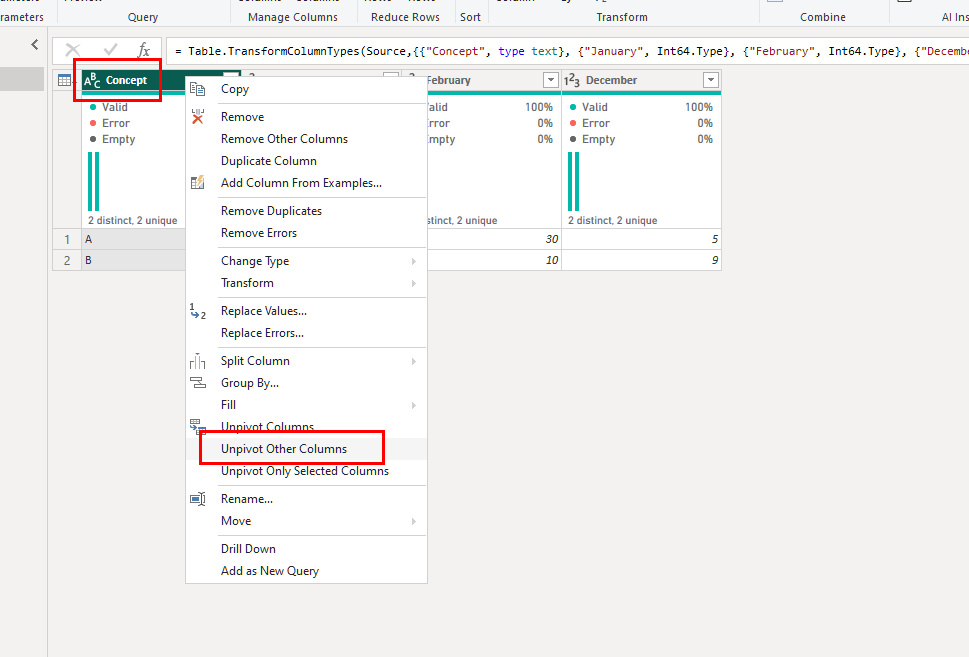969x657 pixels.
Task: Choose Duplicate Column
Action: tap(269, 161)
